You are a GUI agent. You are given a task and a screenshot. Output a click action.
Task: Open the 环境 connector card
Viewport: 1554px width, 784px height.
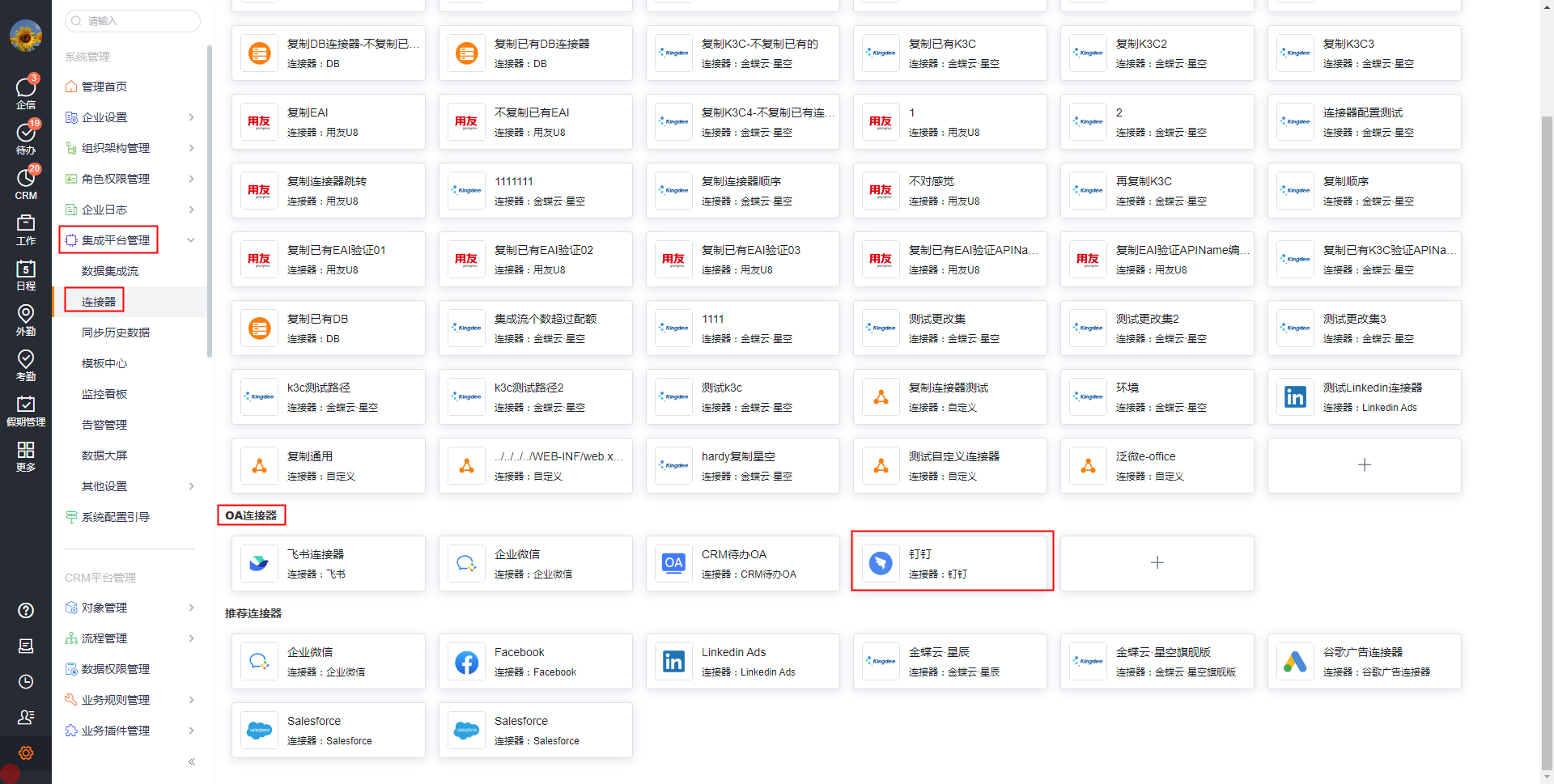tap(1157, 396)
